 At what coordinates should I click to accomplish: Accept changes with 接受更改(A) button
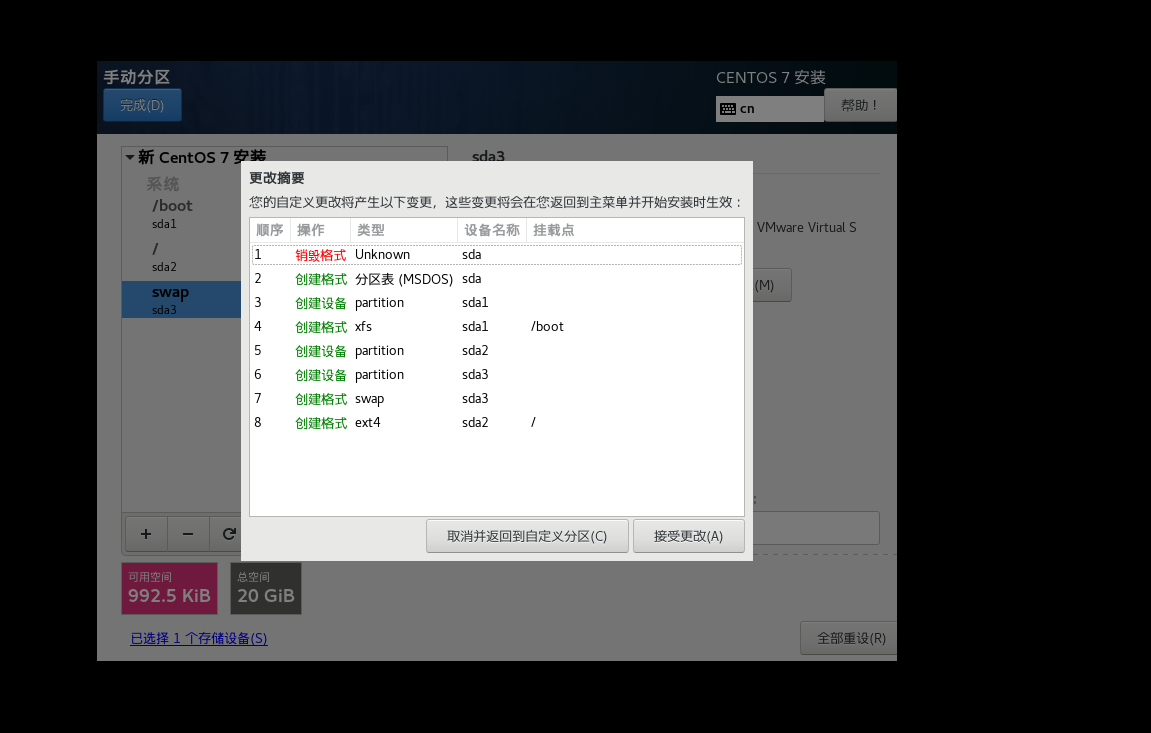[x=689, y=536]
